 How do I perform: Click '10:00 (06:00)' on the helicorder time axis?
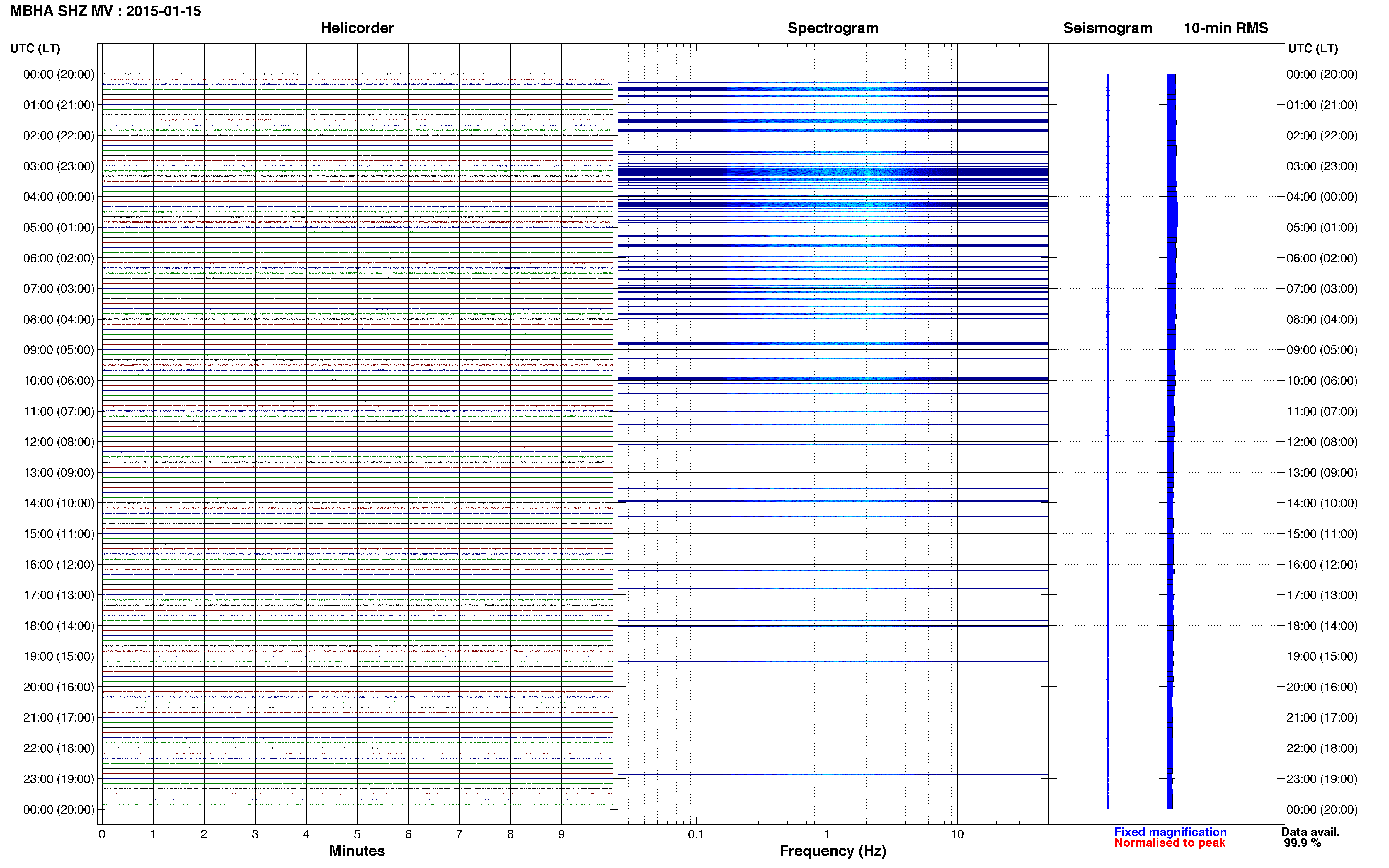[59, 381]
